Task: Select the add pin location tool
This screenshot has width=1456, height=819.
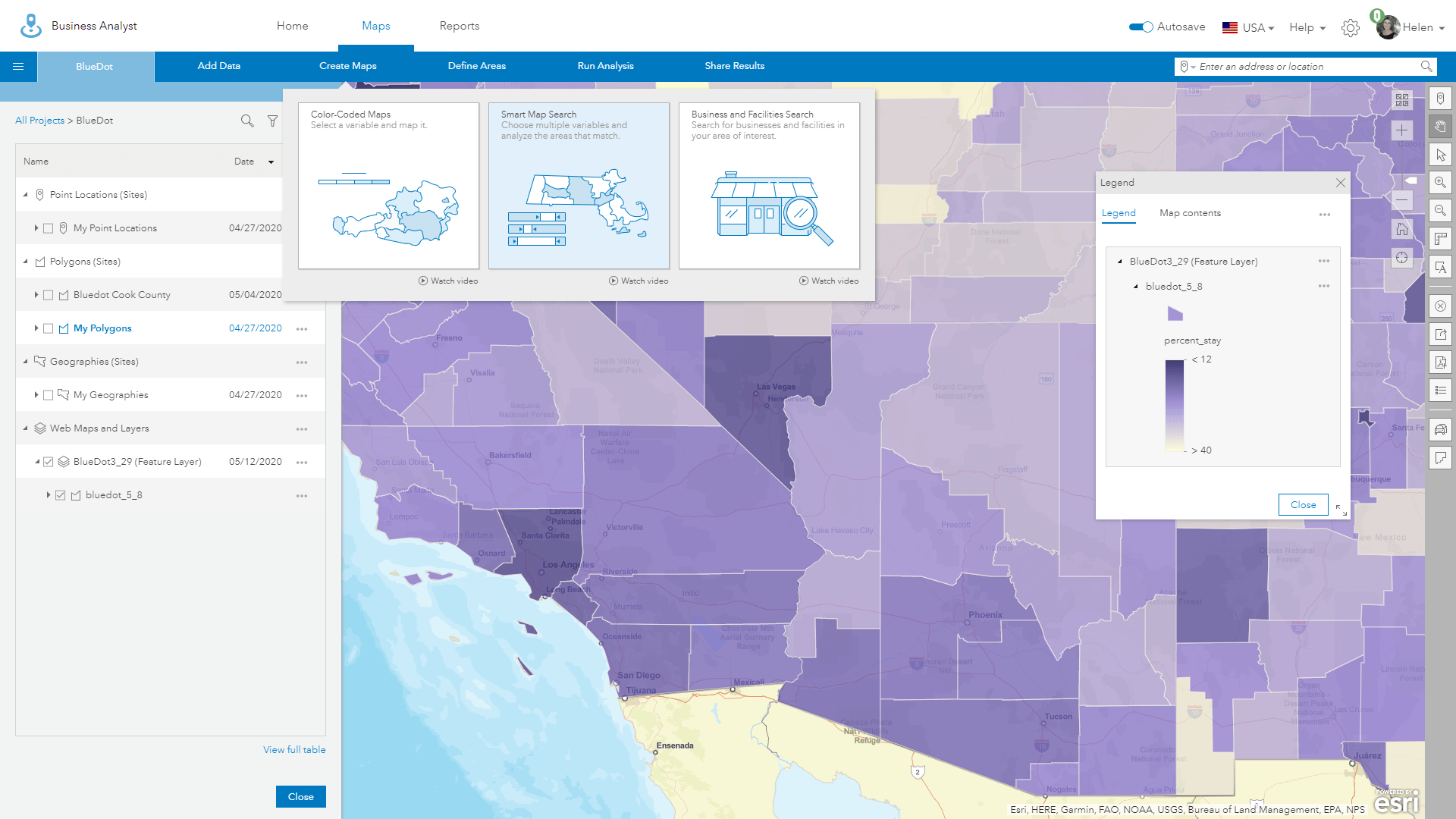Action: tap(1440, 99)
